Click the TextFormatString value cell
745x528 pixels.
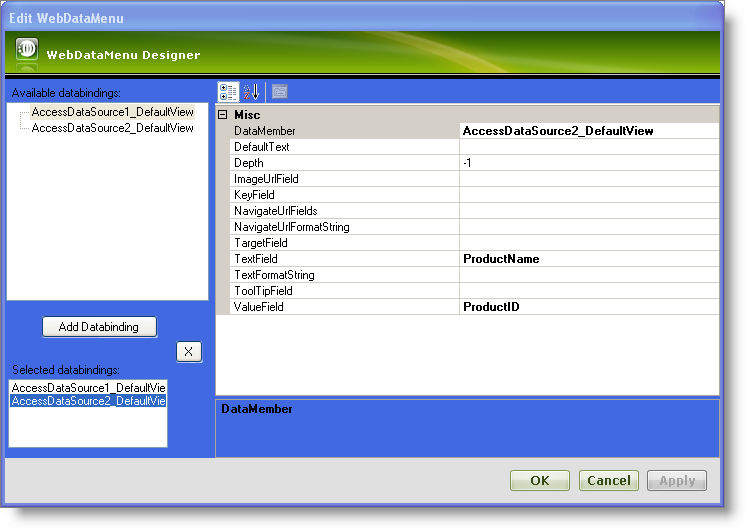click(589, 275)
